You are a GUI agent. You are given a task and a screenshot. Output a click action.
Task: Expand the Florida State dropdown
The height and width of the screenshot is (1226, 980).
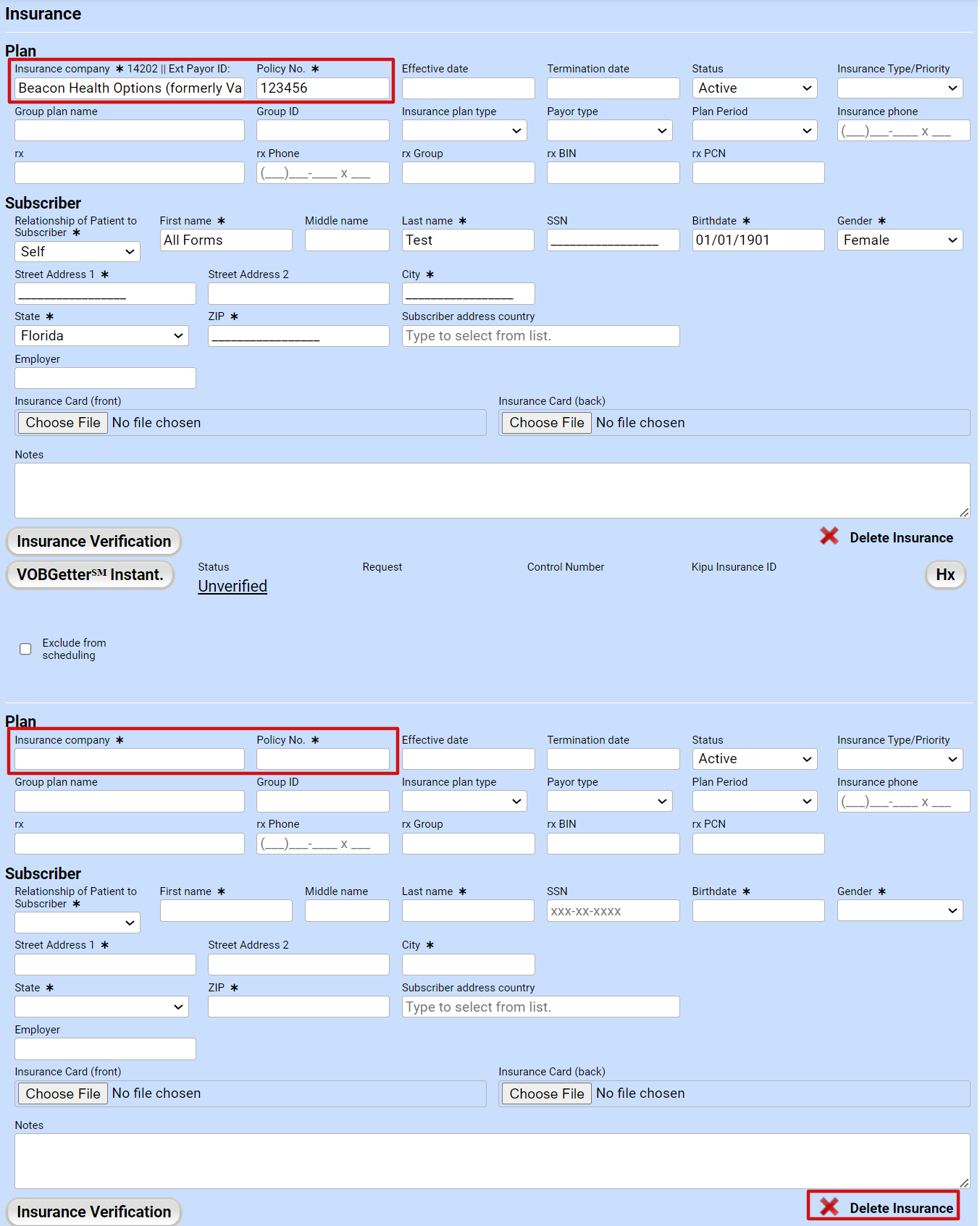pyautogui.click(x=101, y=336)
